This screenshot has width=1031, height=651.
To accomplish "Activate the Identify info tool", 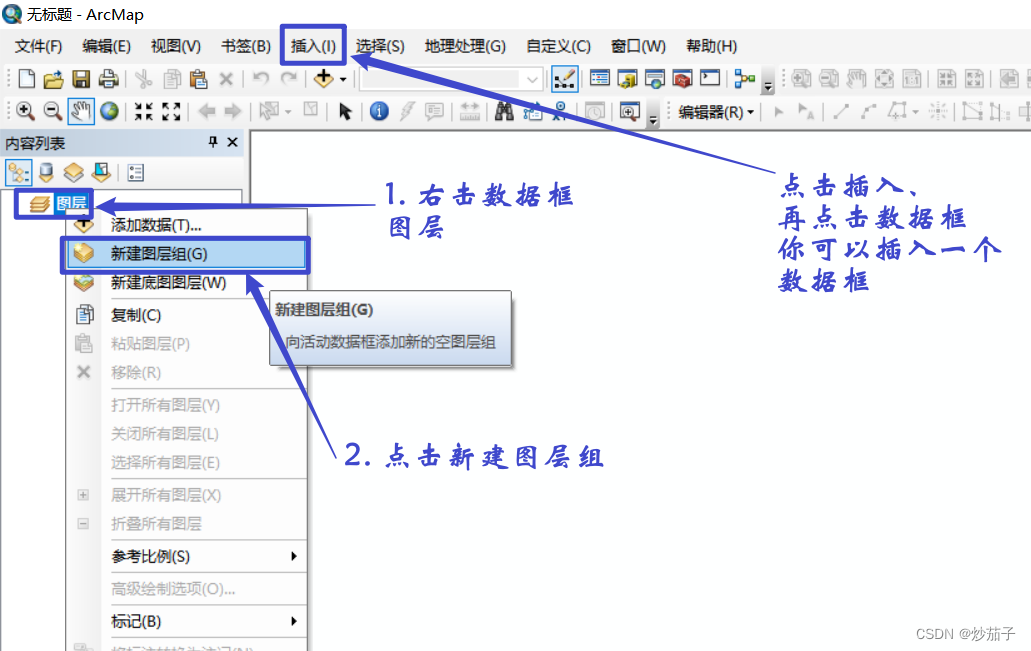I will click(379, 111).
